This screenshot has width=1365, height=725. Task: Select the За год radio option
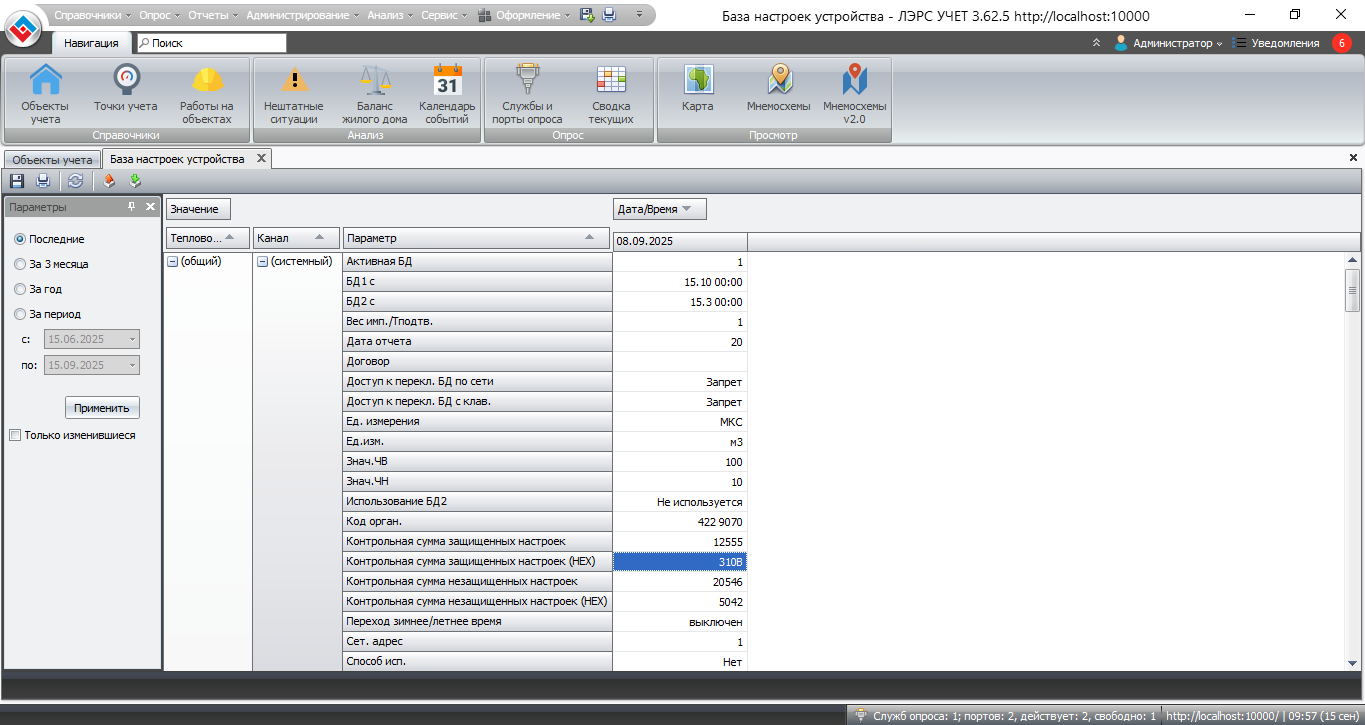coord(20,289)
